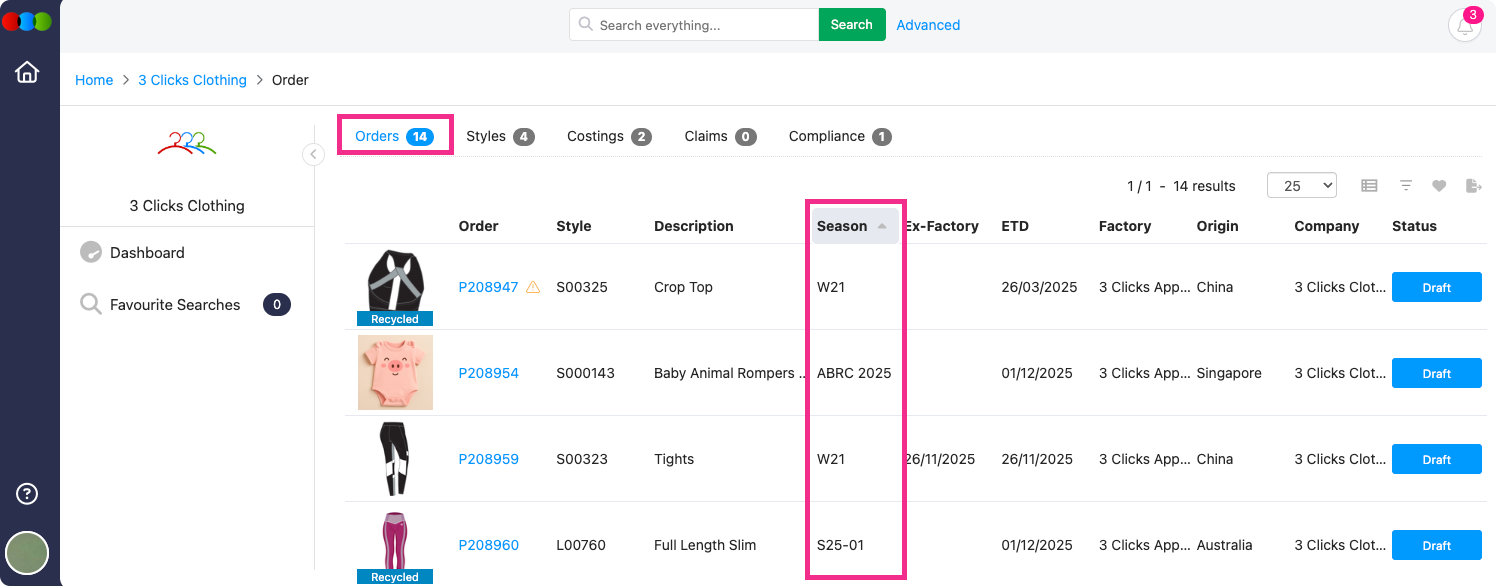The height and width of the screenshot is (586, 1496).
Task: Click the export results icon
Action: coord(1472,186)
